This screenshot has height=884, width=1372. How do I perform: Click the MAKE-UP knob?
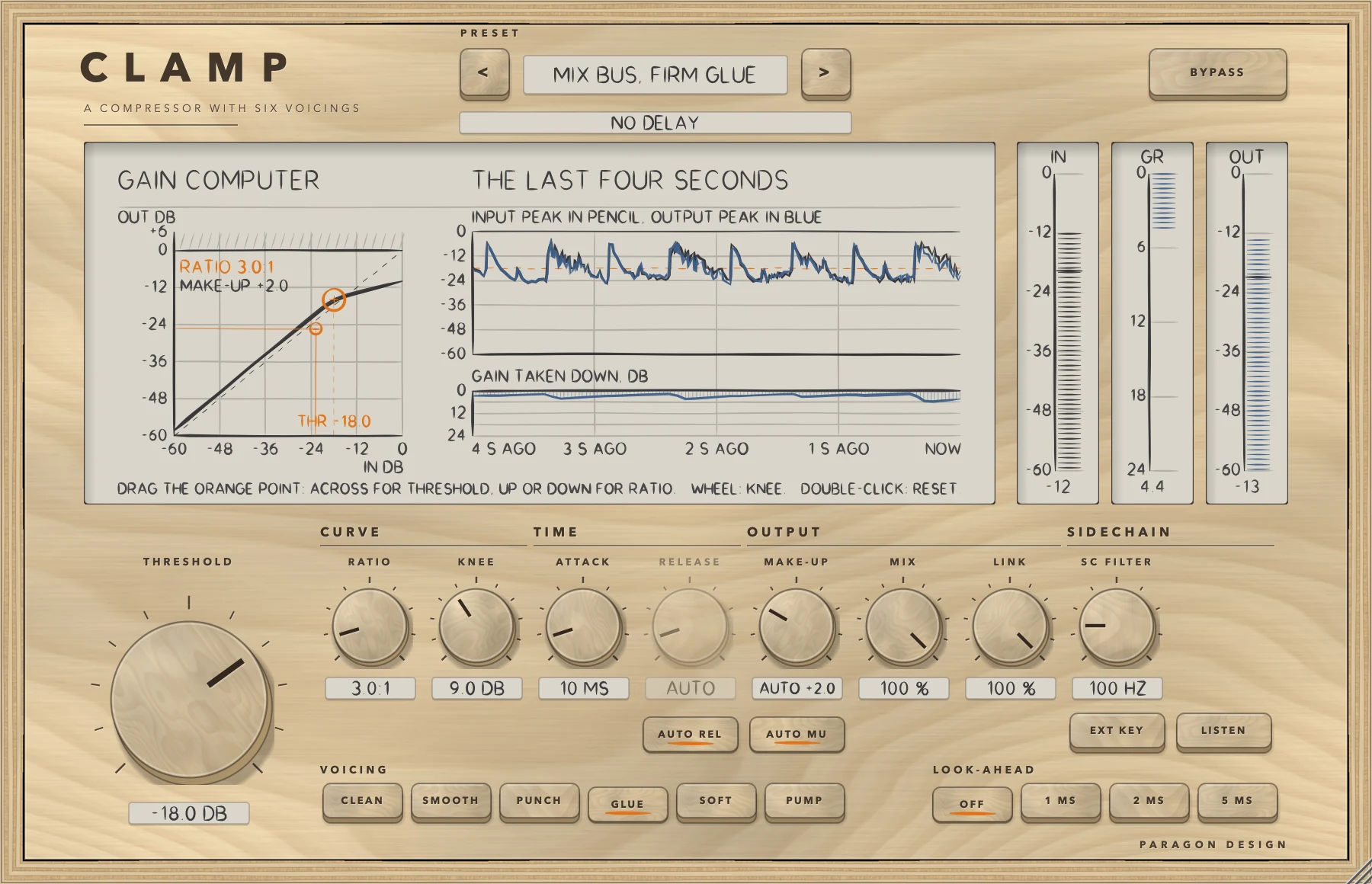tap(797, 627)
